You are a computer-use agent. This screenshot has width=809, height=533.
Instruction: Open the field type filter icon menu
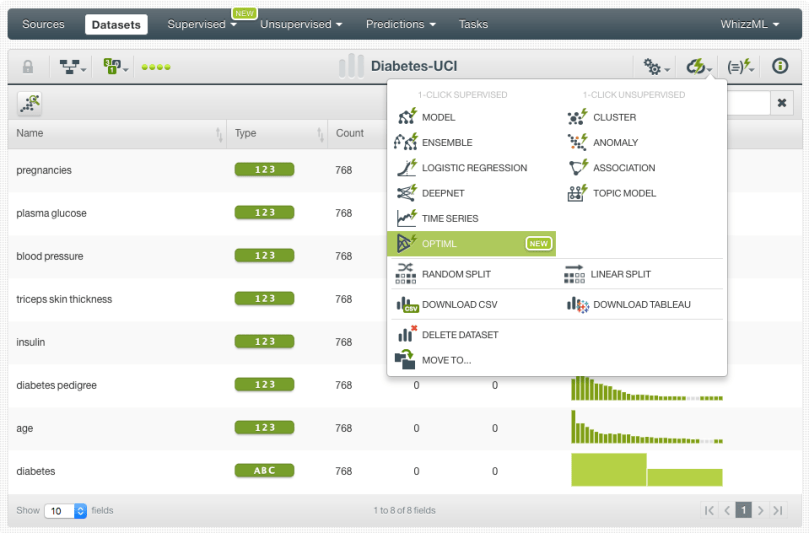point(115,67)
